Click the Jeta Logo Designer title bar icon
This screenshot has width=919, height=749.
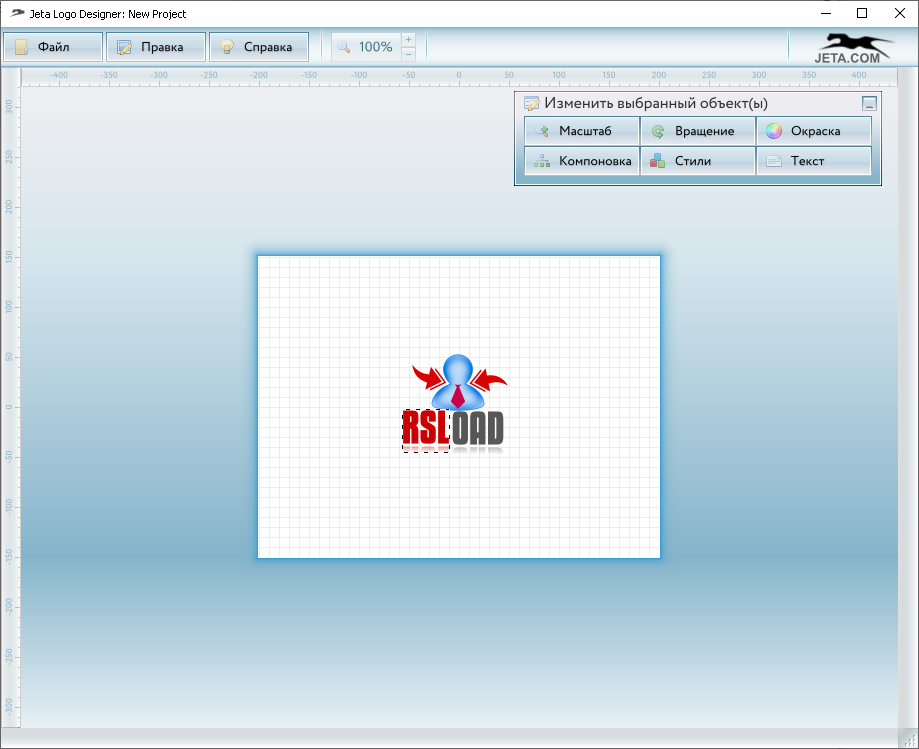pyautogui.click(x=17, y=13)
